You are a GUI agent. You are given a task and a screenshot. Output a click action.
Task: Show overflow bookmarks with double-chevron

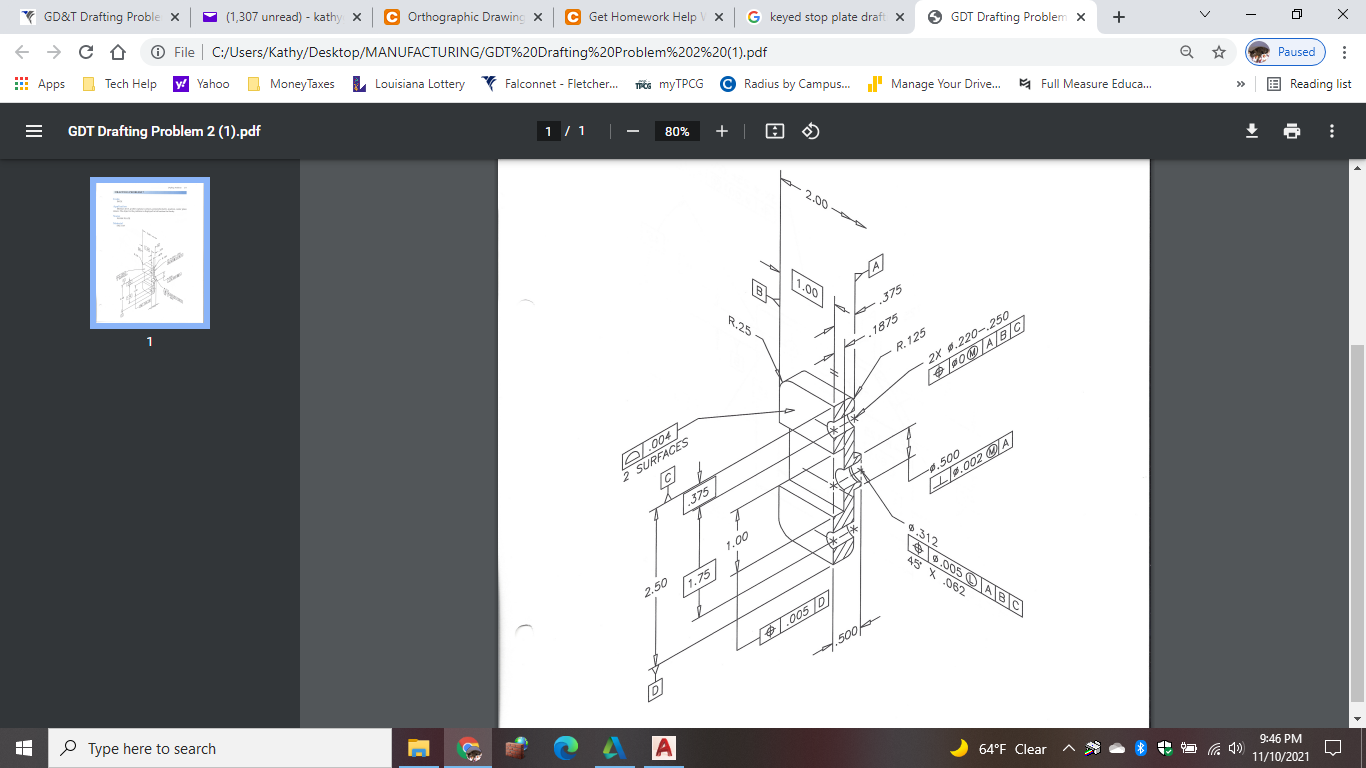pyautogui.click(x=1241, y=84)
